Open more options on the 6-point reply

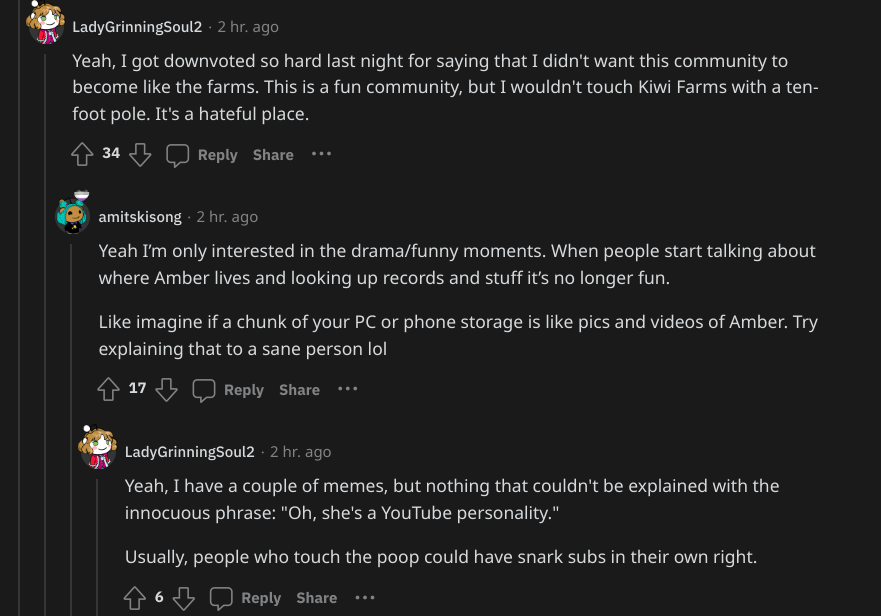[x=364, y=597]
